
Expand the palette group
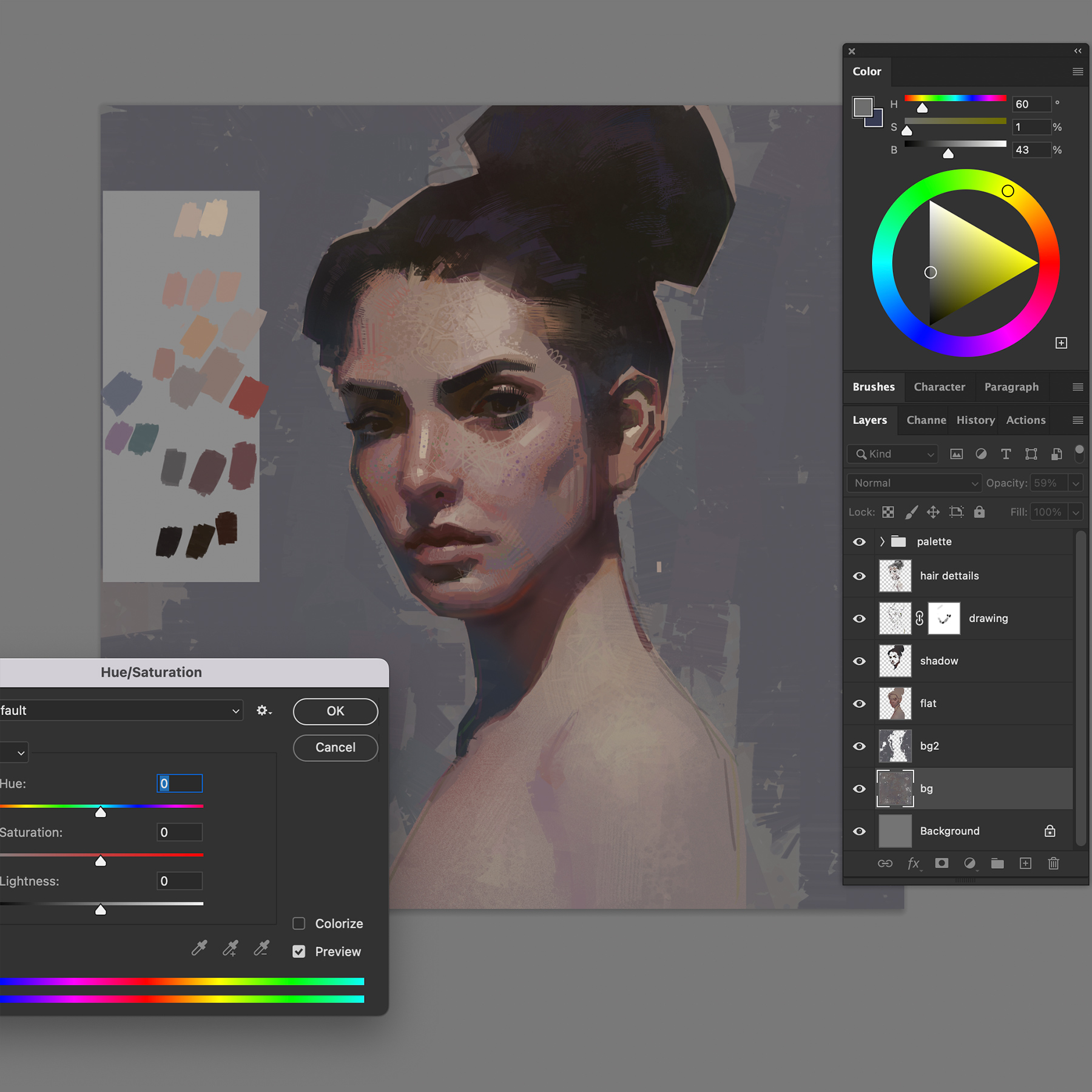point(882,541)
